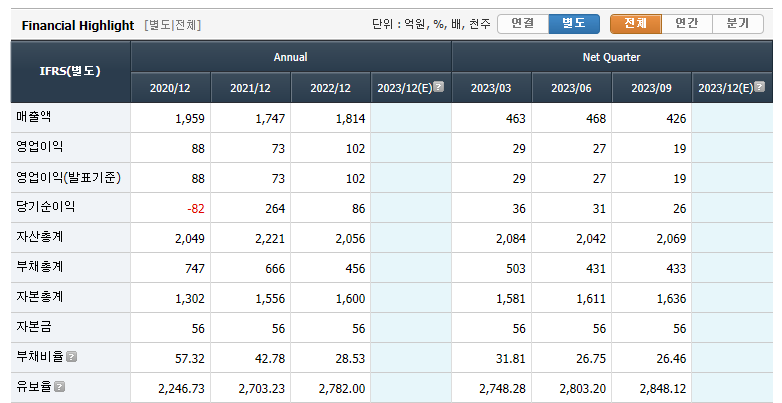The width and height of the screenshot is (782, 403).
Task: Click the 2023/03 column header
Action: [x=491, y=88]
